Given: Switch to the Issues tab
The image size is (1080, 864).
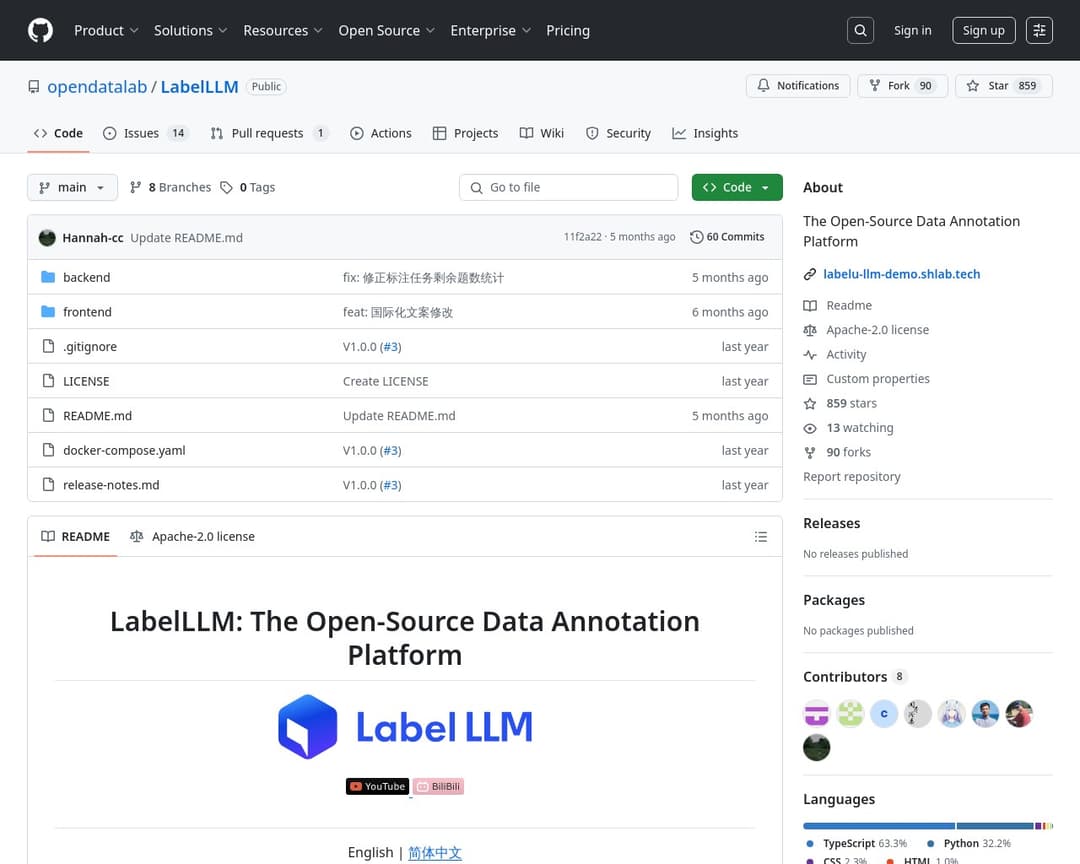Looking at the screenshot, I should tap(145, 133).
